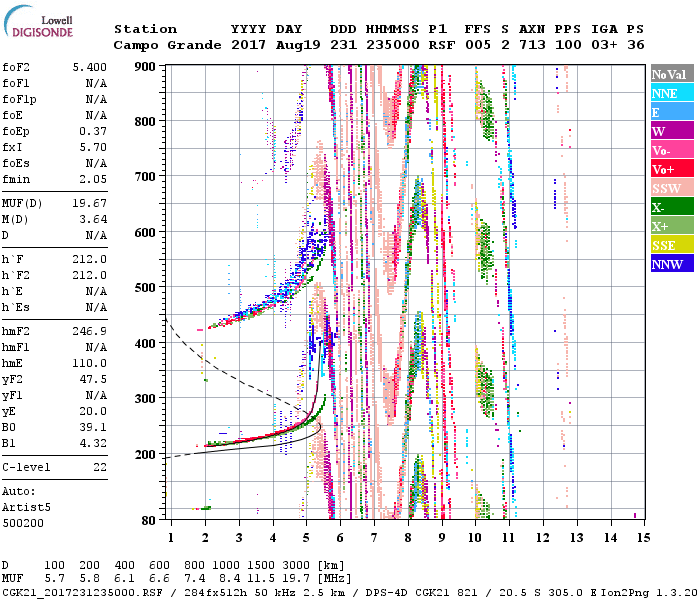This screenshot has width=700, height=600.
Task: Click the Vo- pink legend swatch
Action: point(672,150)
